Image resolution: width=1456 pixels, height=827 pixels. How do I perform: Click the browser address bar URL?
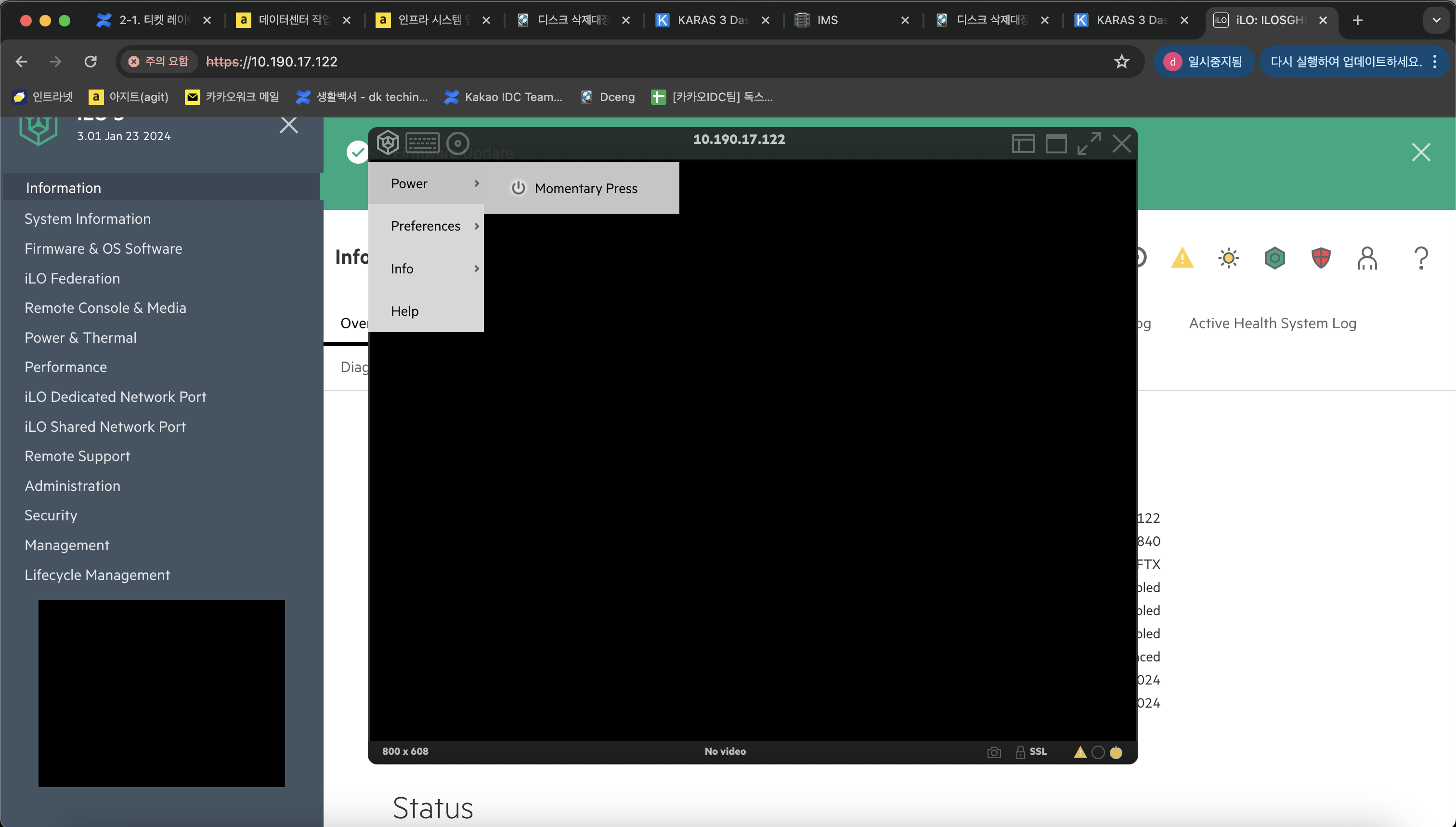[272, 61]
